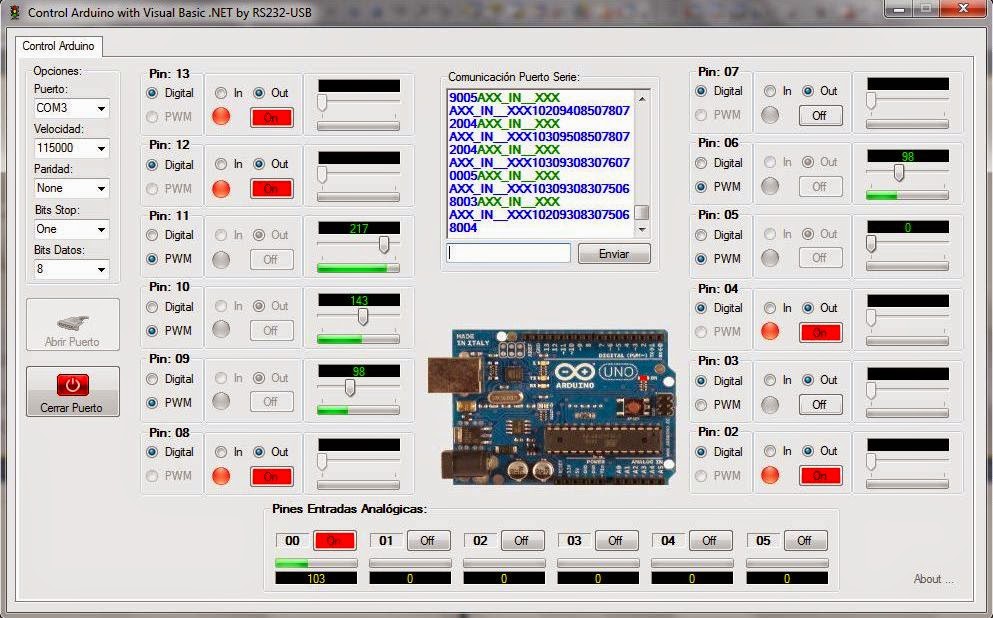Toggle the Off button for analog 01
Viewport: 993px width, 618px height.
[427, 541]
